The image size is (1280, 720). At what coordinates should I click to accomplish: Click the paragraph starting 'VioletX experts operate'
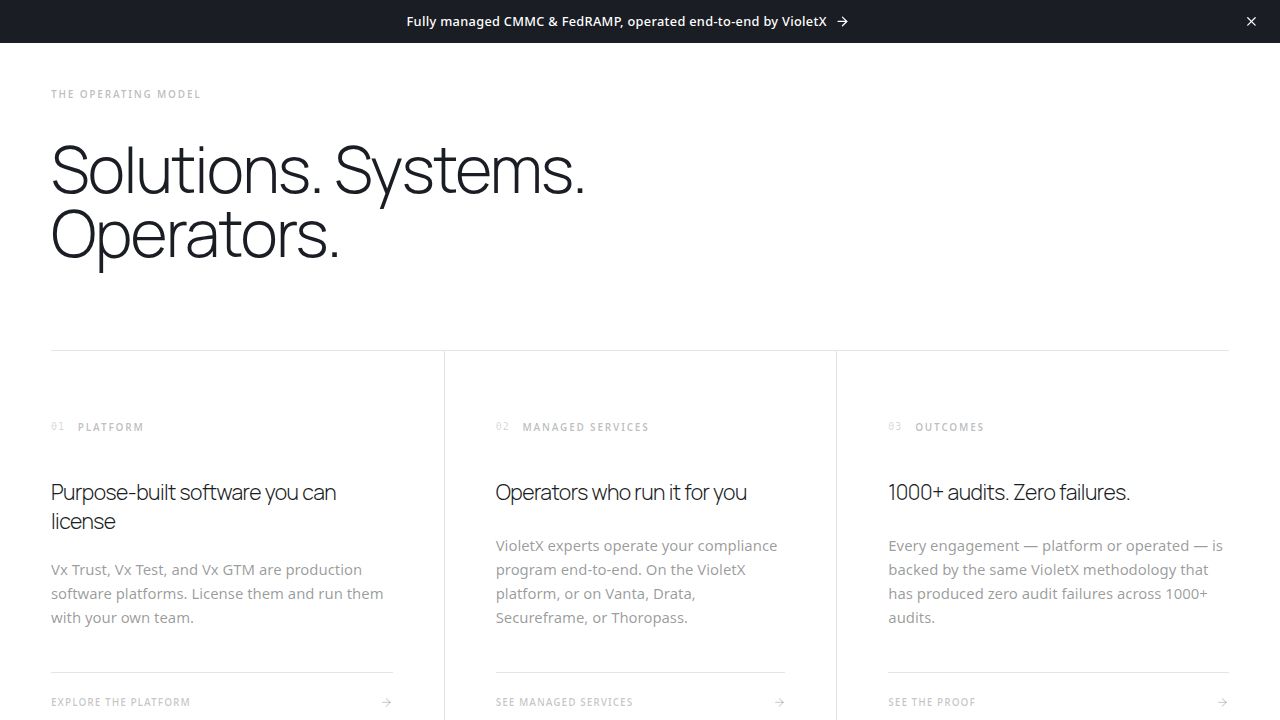636,582
